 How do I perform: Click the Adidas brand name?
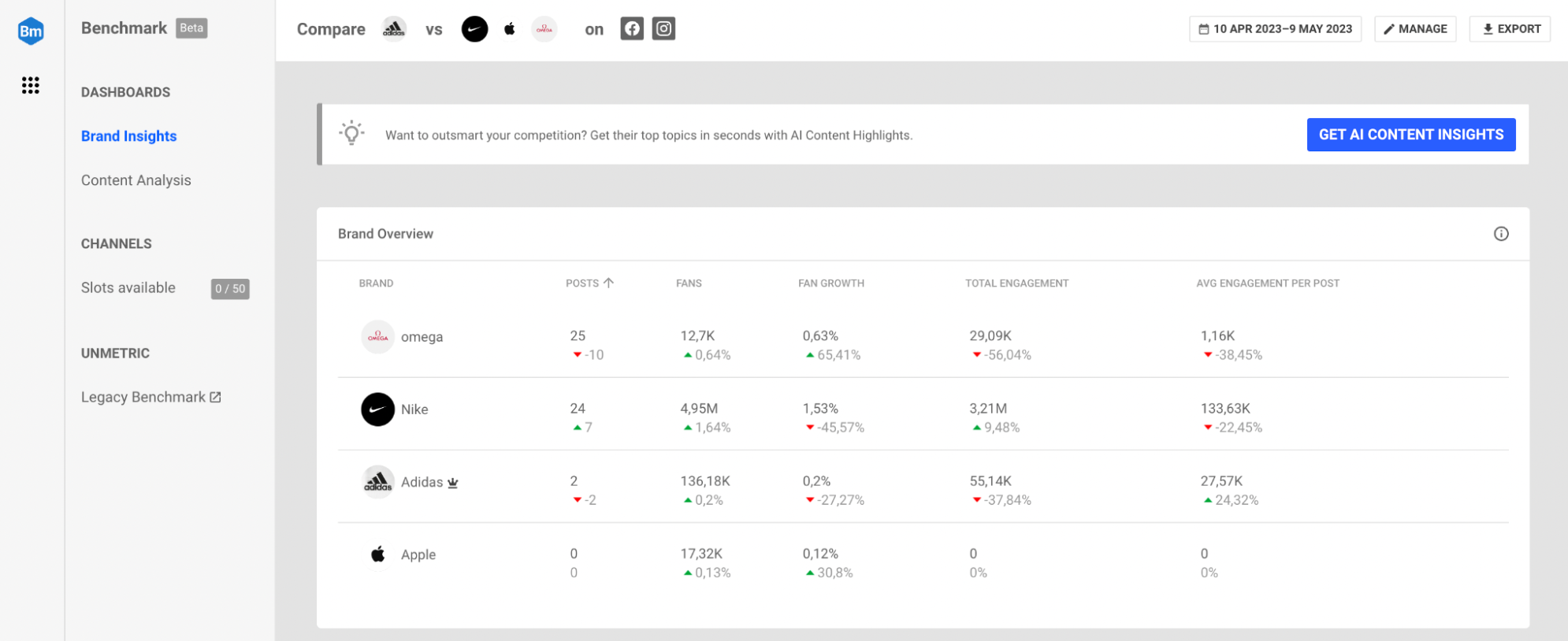422,482
